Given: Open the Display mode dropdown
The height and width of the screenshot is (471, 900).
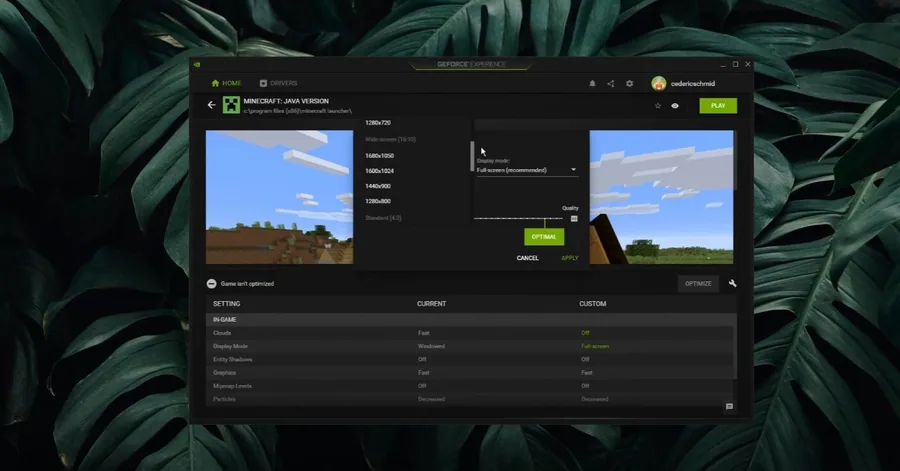Looking at the screenshot, I should pos(526,170).
